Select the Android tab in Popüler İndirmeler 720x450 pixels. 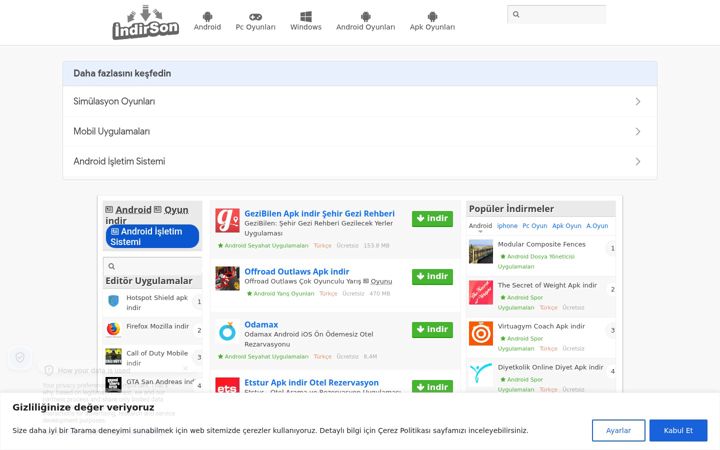tap(480, 226)
